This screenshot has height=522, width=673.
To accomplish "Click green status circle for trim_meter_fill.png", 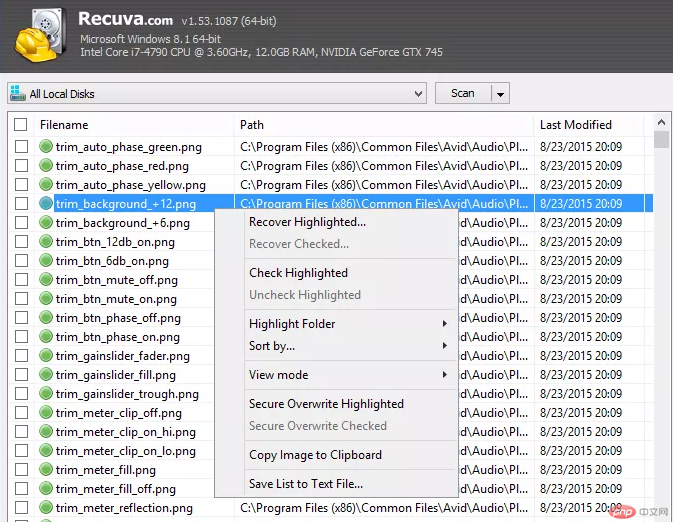I will click(46, 470).
